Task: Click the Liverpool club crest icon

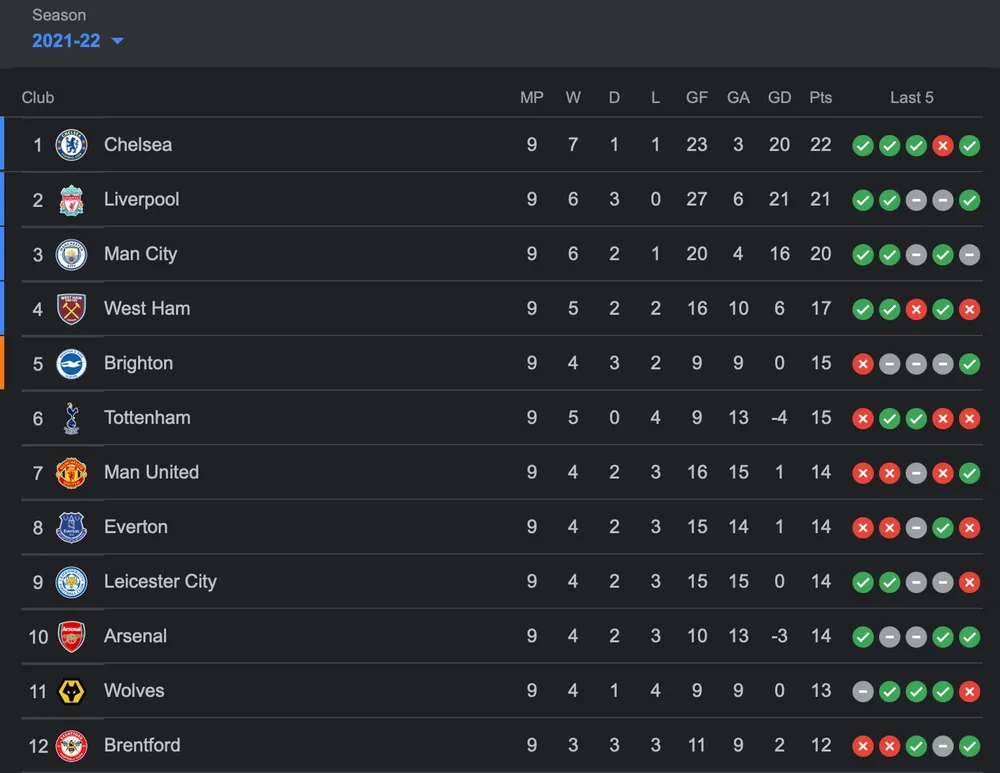Action: (71, 200)
